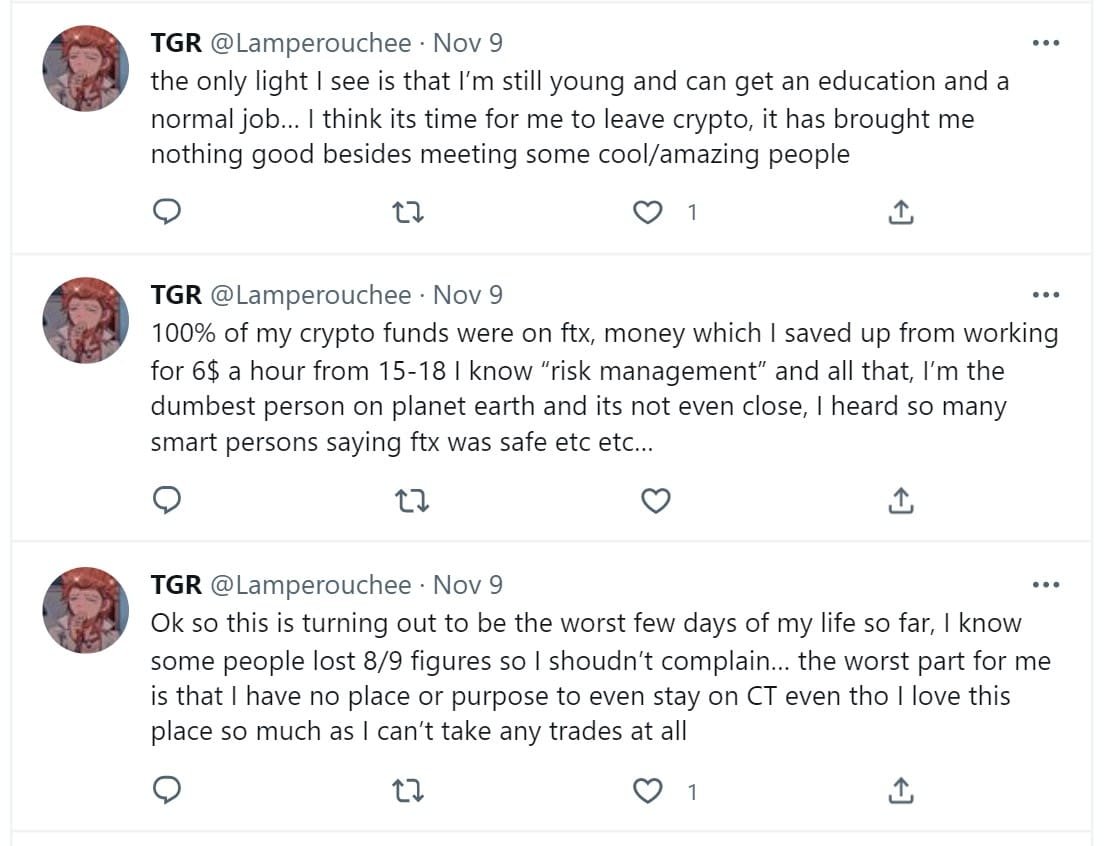This screenshot has height=846, width=1105.
Task: Like the 'leave crypto' tweet
Action: click(651, 212)
